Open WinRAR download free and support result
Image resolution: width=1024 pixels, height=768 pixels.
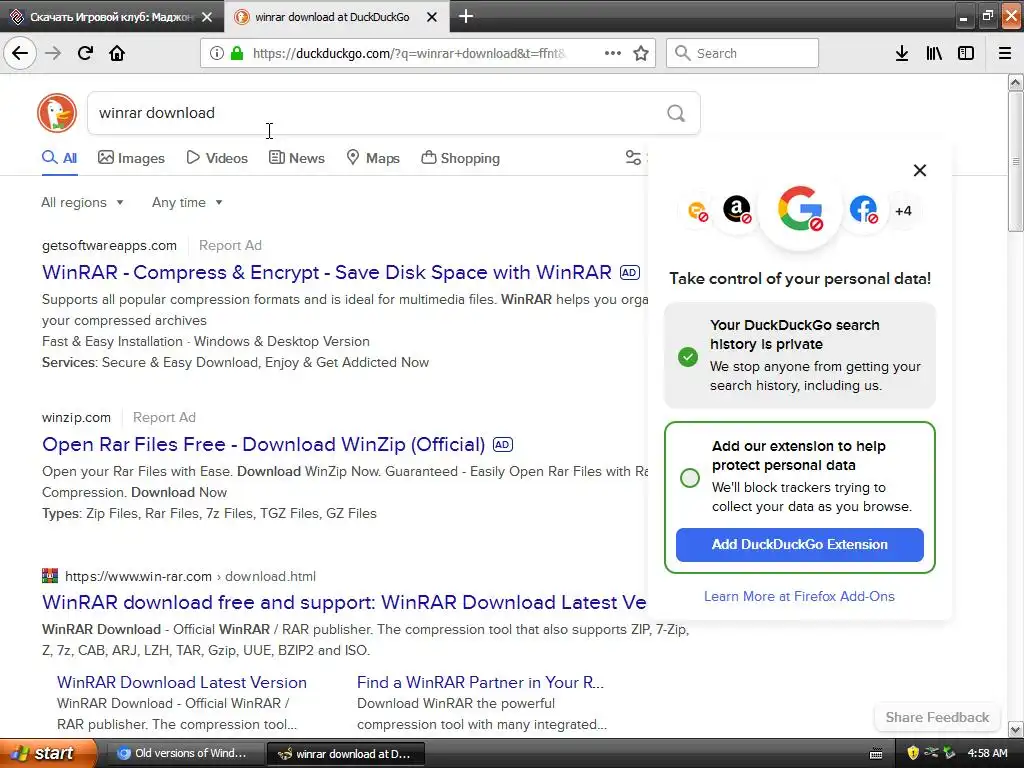(344, 602)
